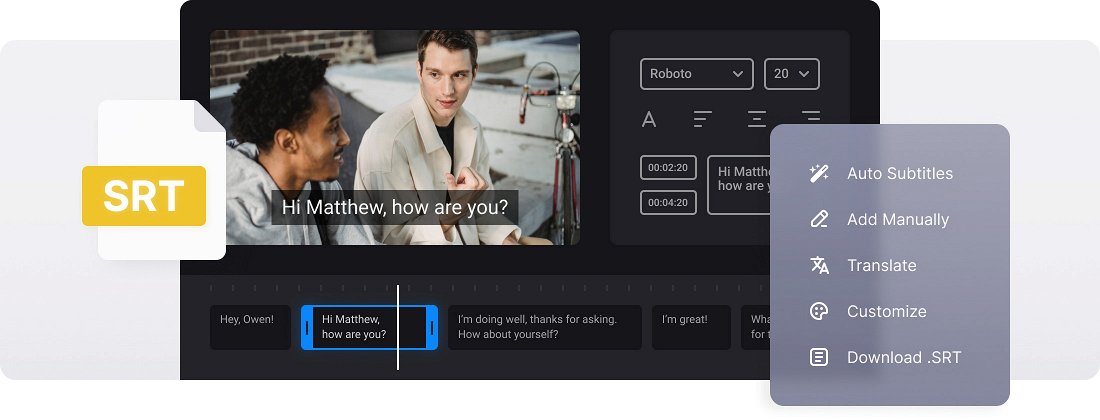Click the Customize palette icon
Viewport: 1100px width, 420px height.
[x=819, y=311]
